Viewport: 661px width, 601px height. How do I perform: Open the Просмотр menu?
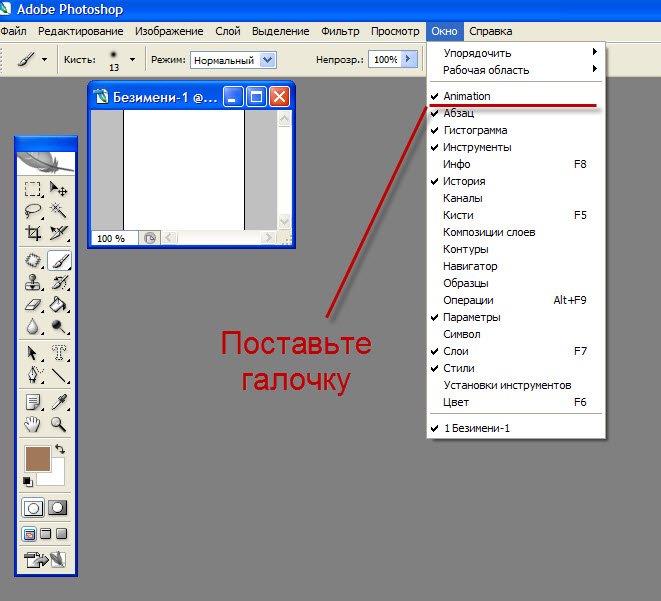tap(395, 31)
